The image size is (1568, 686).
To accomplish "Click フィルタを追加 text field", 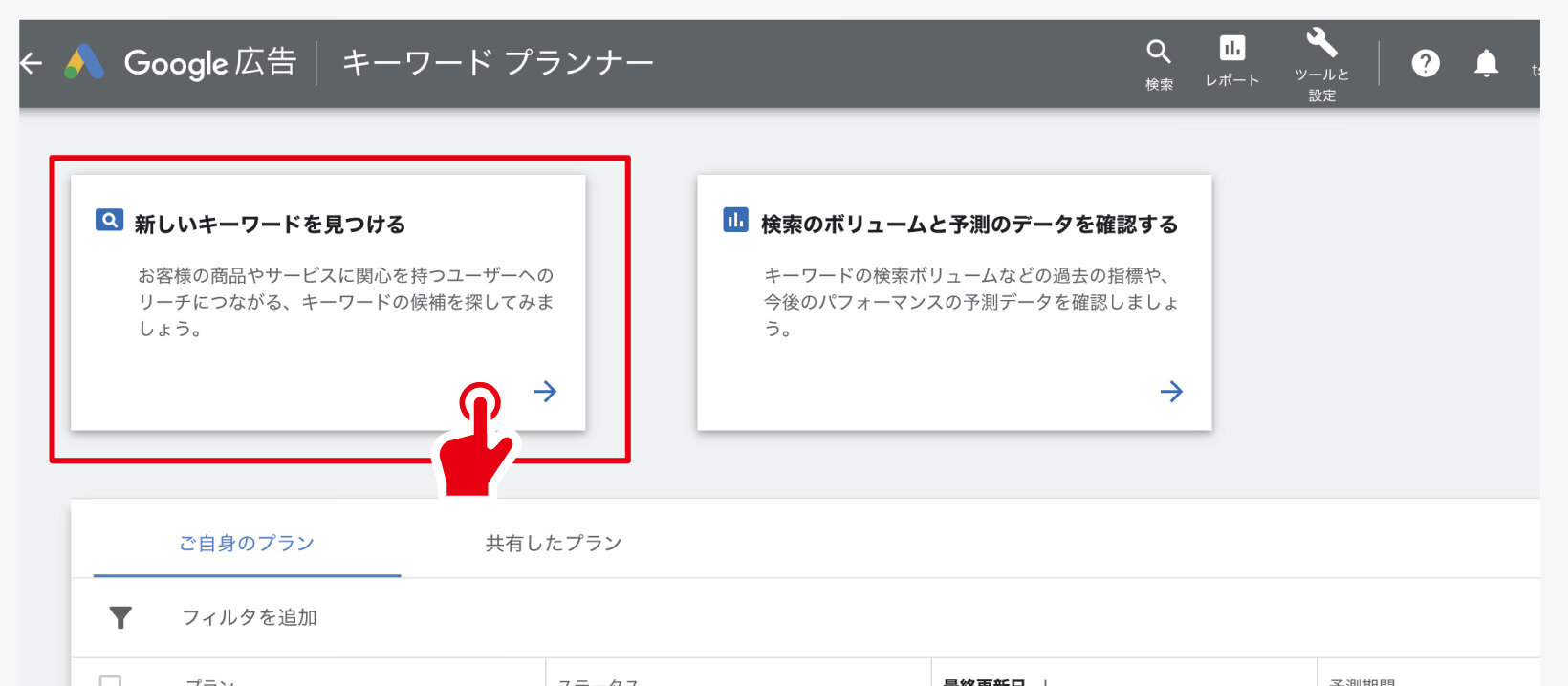I will point(250,618).
